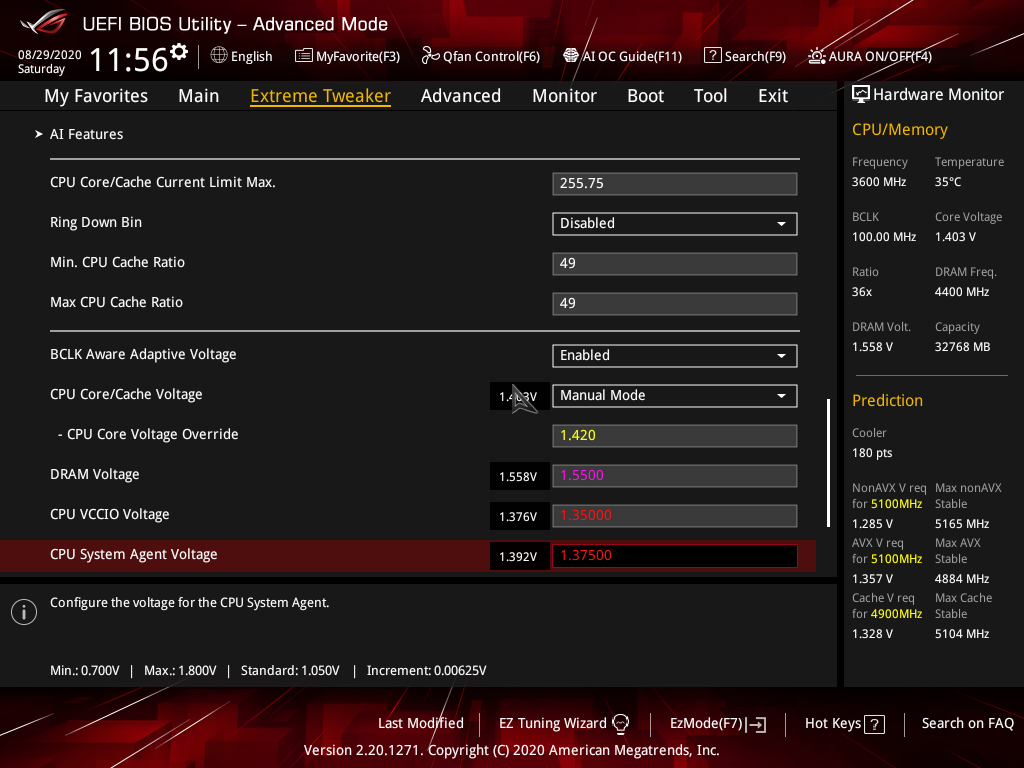Click the English language globe icon
The image size is (1024, 768).
pos(219,56)
